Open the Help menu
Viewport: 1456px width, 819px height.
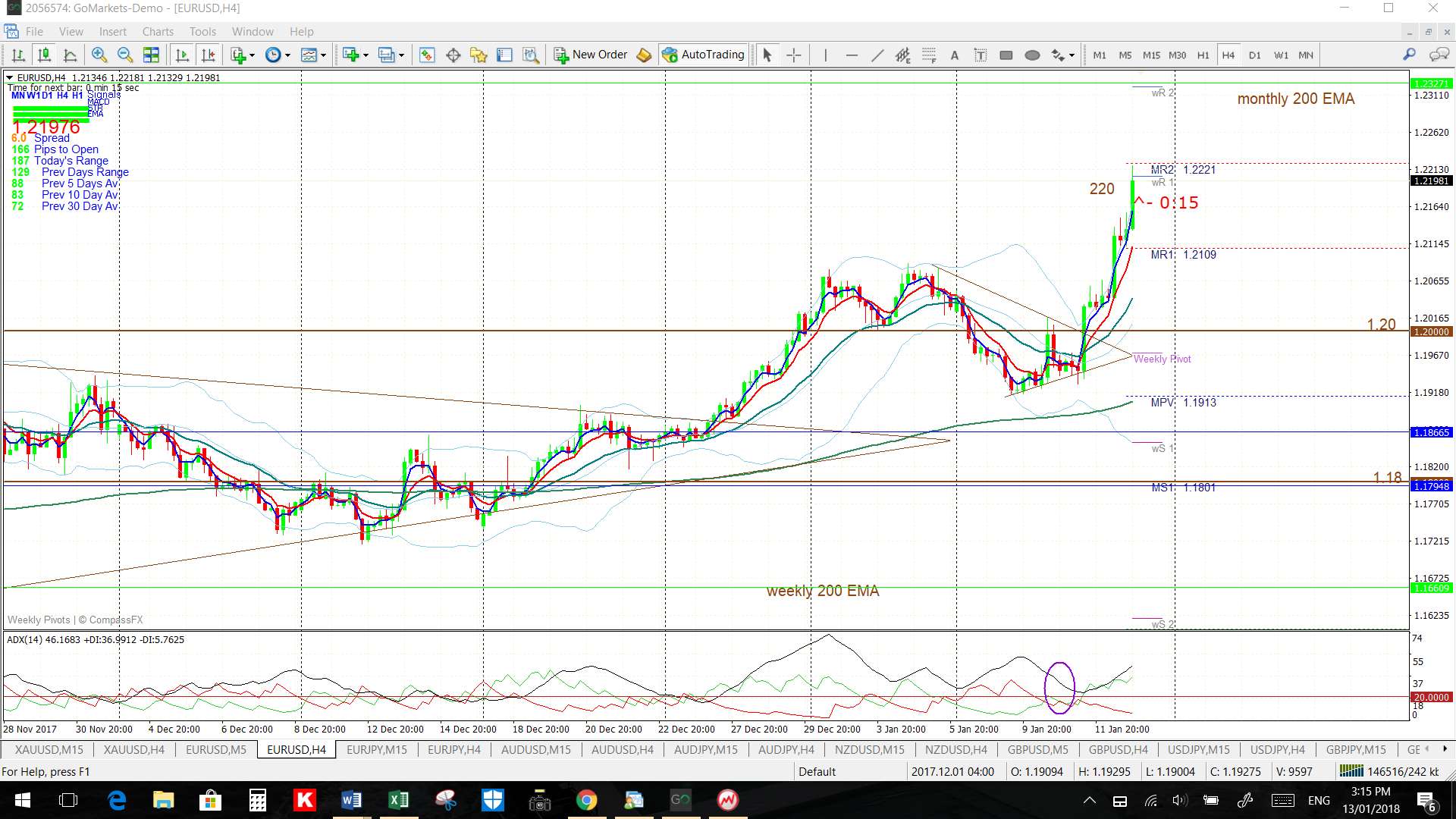click(301, 31)
